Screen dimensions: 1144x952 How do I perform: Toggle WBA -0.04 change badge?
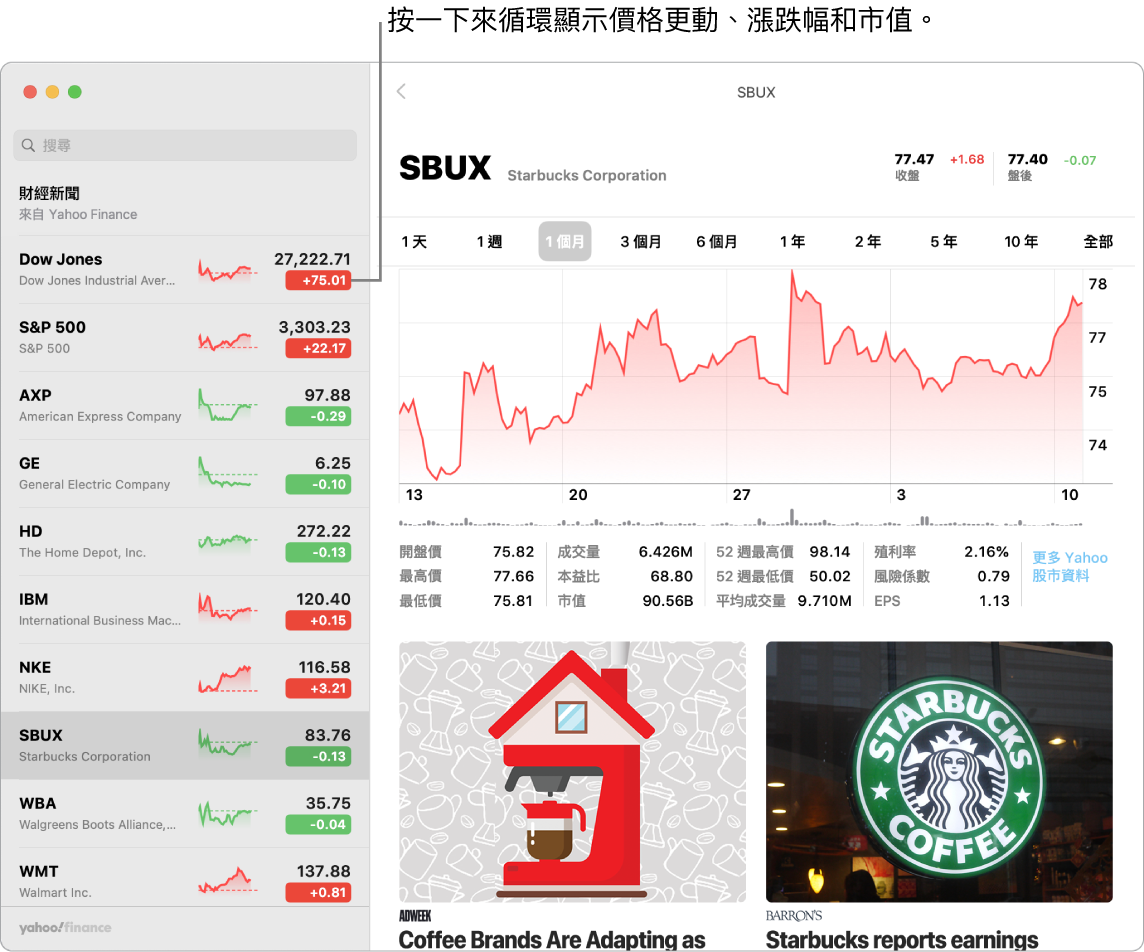tap(318, 824)
